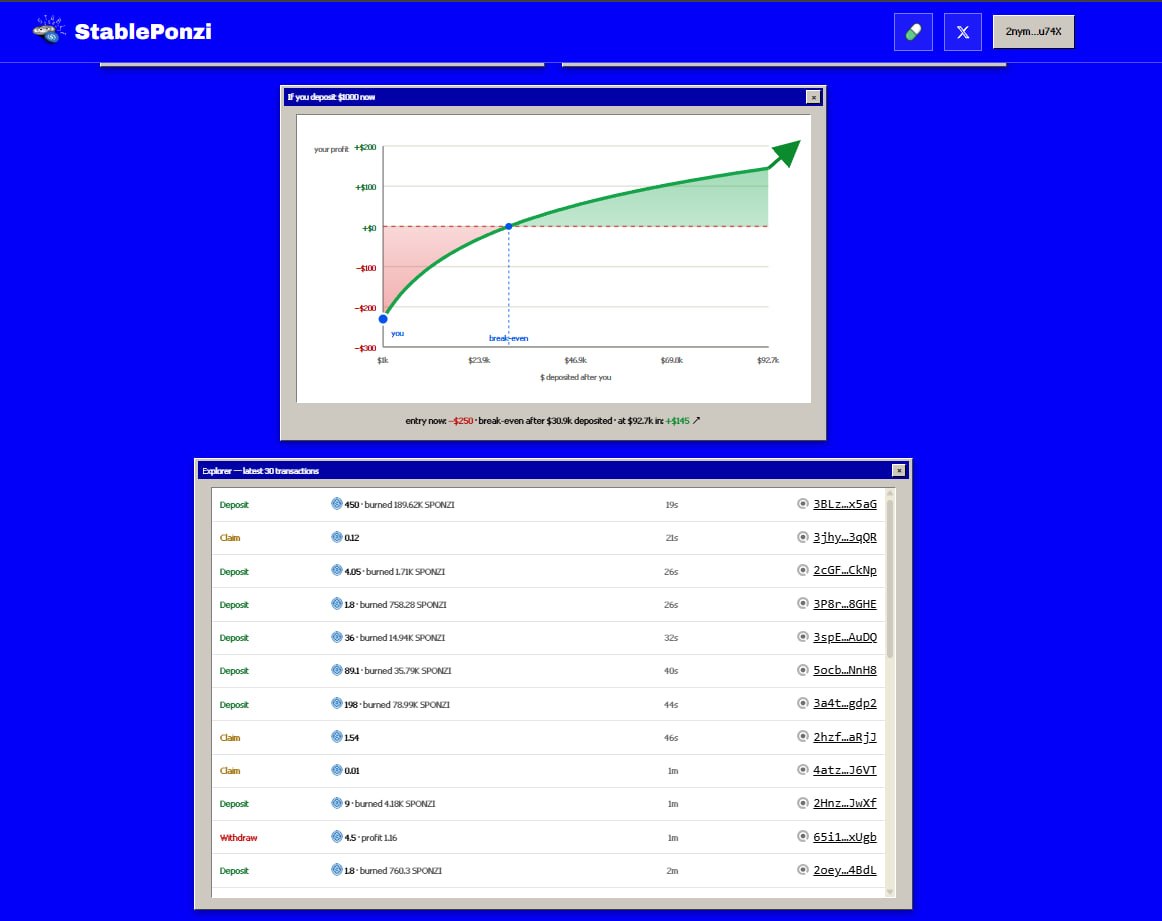The width and height of the screenshot is (1162, 921).
Task: Click the round icon beside 3P8r…8GHE
Action: [x=803, y=603]
